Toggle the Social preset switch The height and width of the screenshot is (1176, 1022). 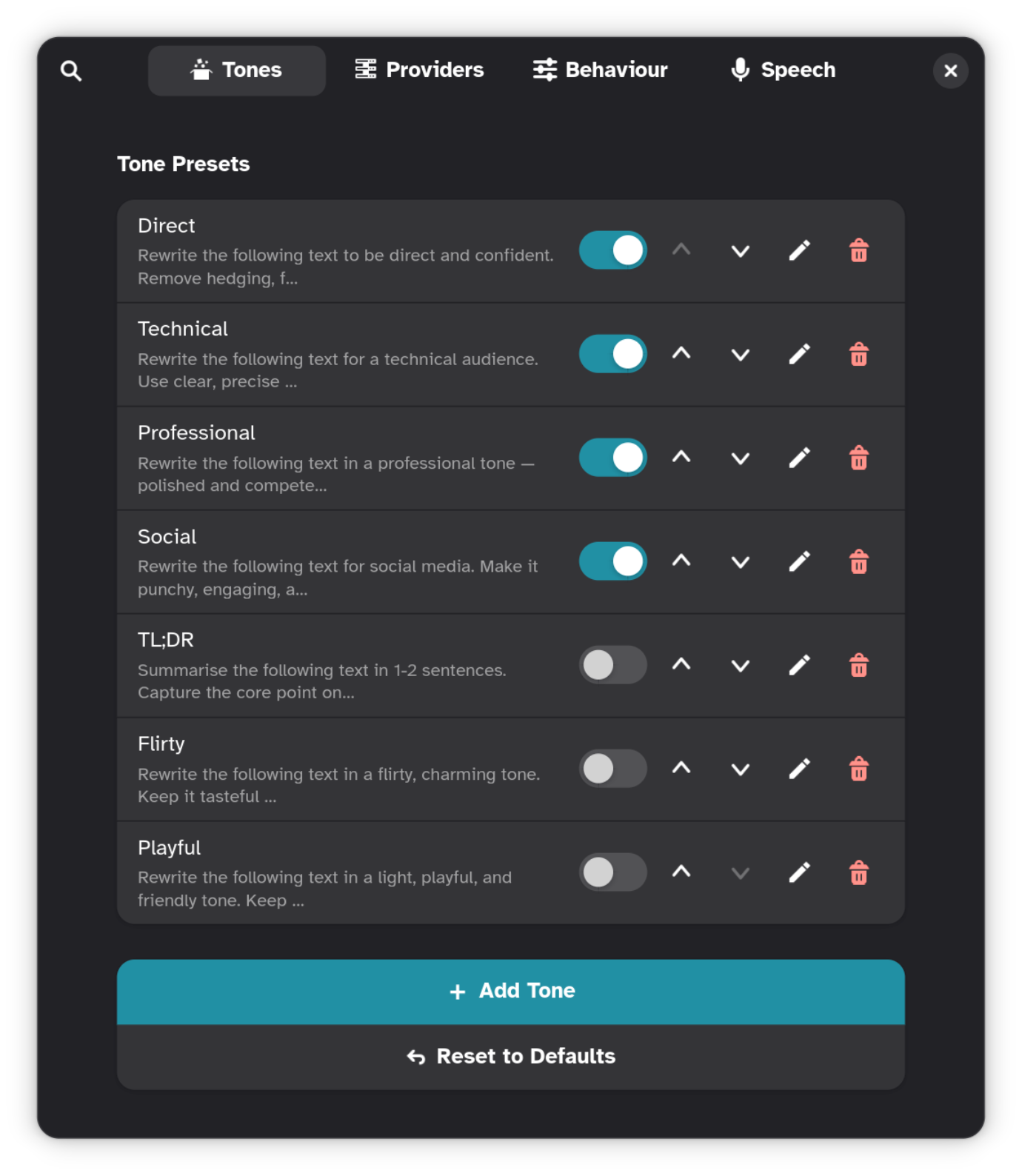pos(612,561)
